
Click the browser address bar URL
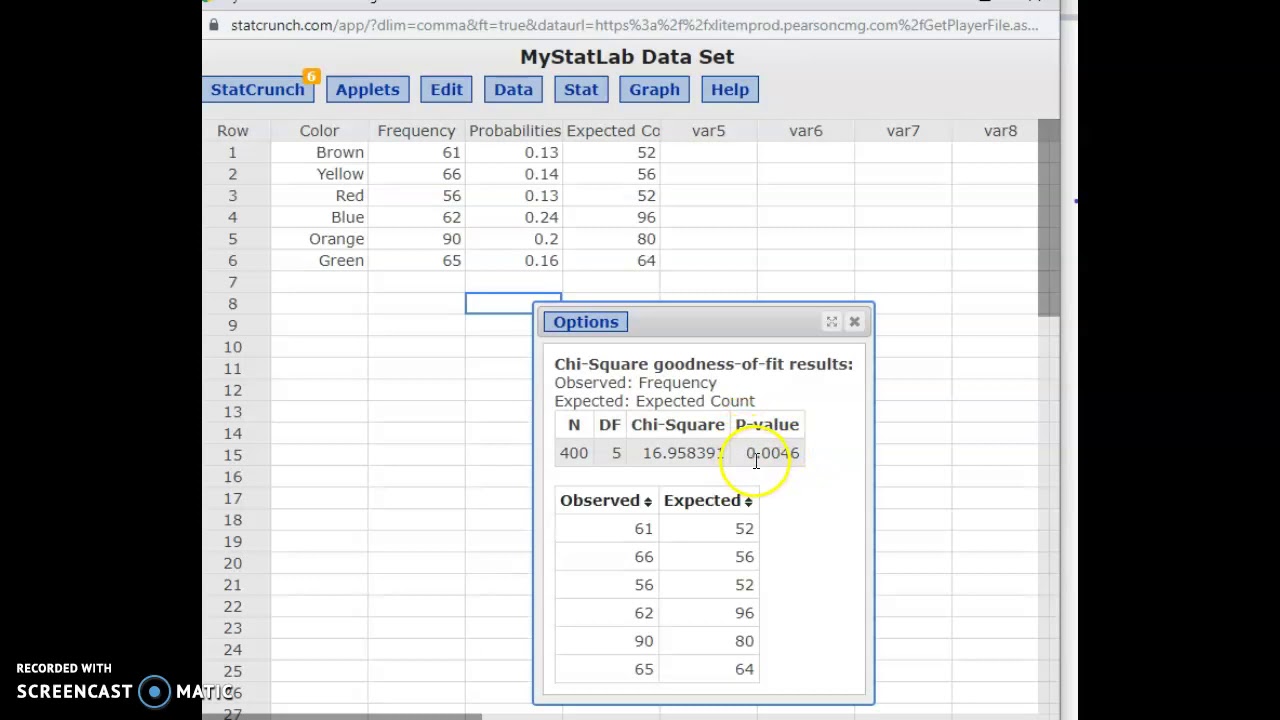(634, 25)
